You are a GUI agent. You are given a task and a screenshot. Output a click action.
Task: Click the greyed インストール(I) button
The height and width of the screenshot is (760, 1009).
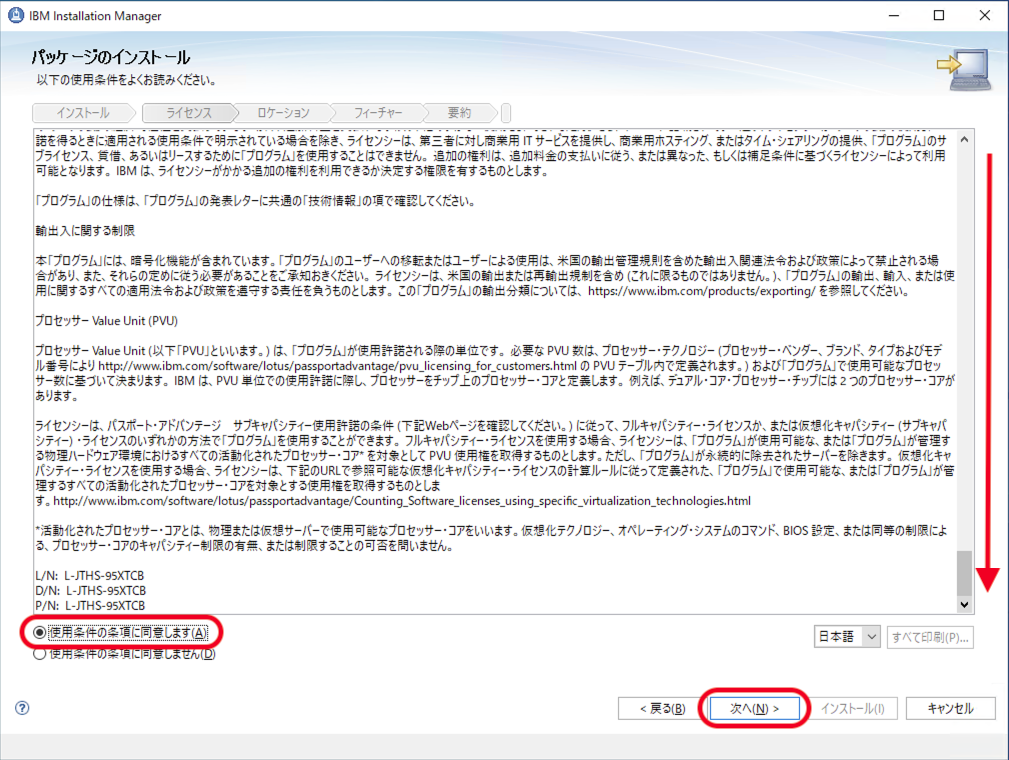pos(853,708)
